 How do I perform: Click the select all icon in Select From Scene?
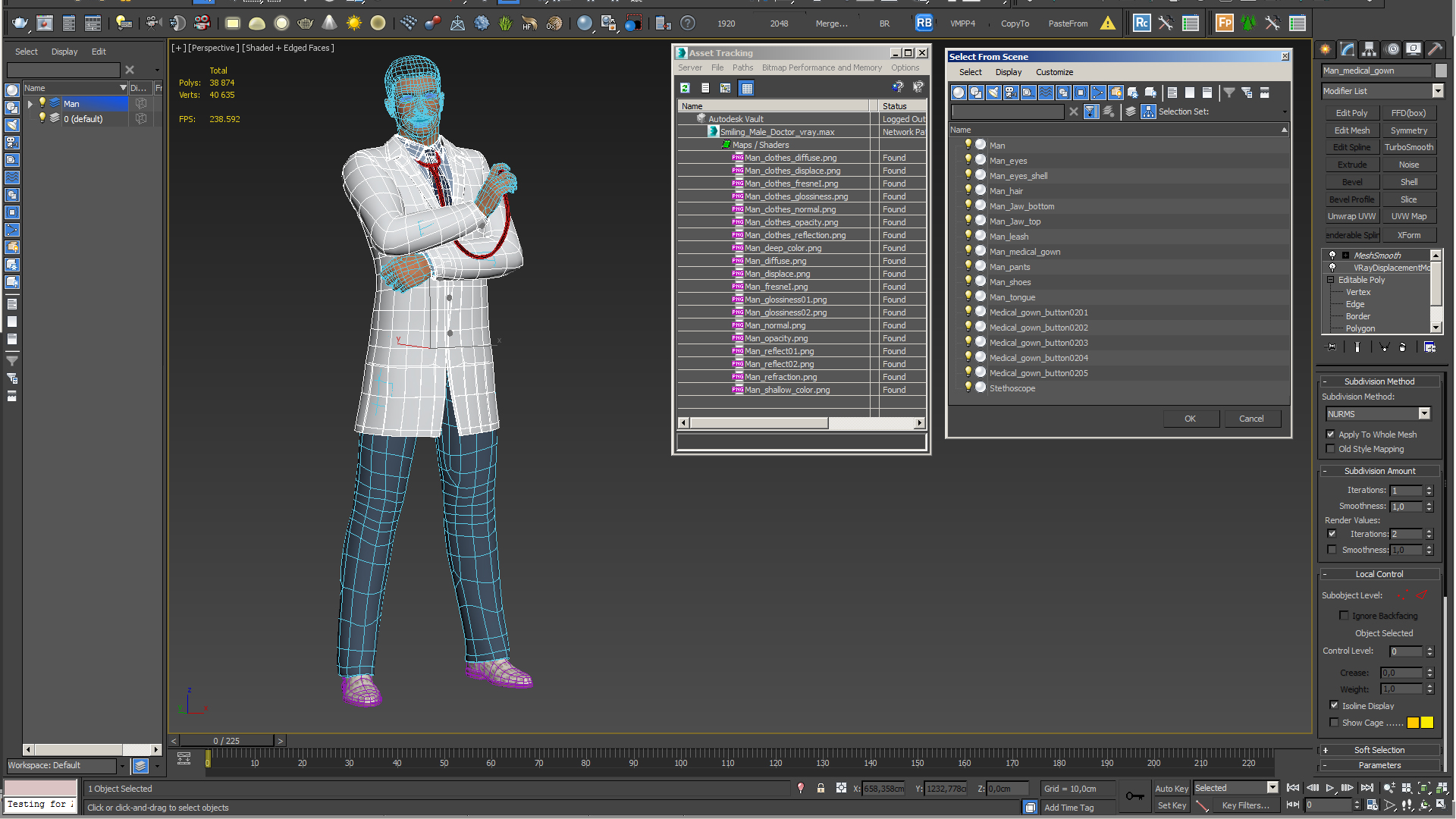click(x=1172, y=93)
